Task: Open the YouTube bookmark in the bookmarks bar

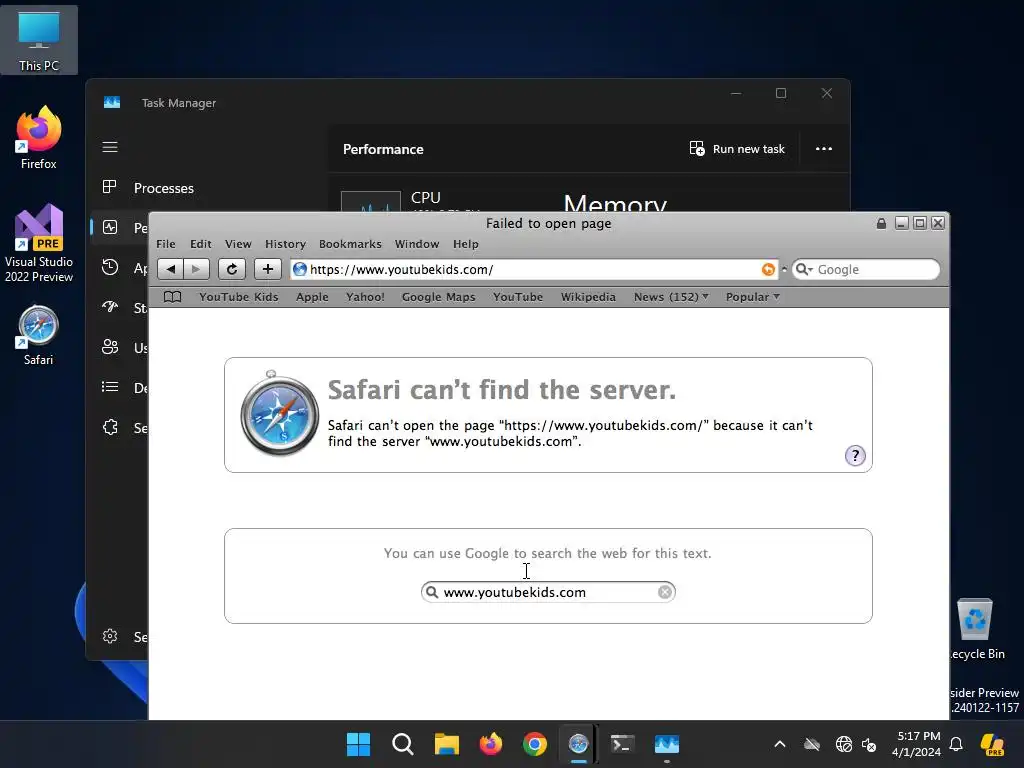Action: coord(518,296)
